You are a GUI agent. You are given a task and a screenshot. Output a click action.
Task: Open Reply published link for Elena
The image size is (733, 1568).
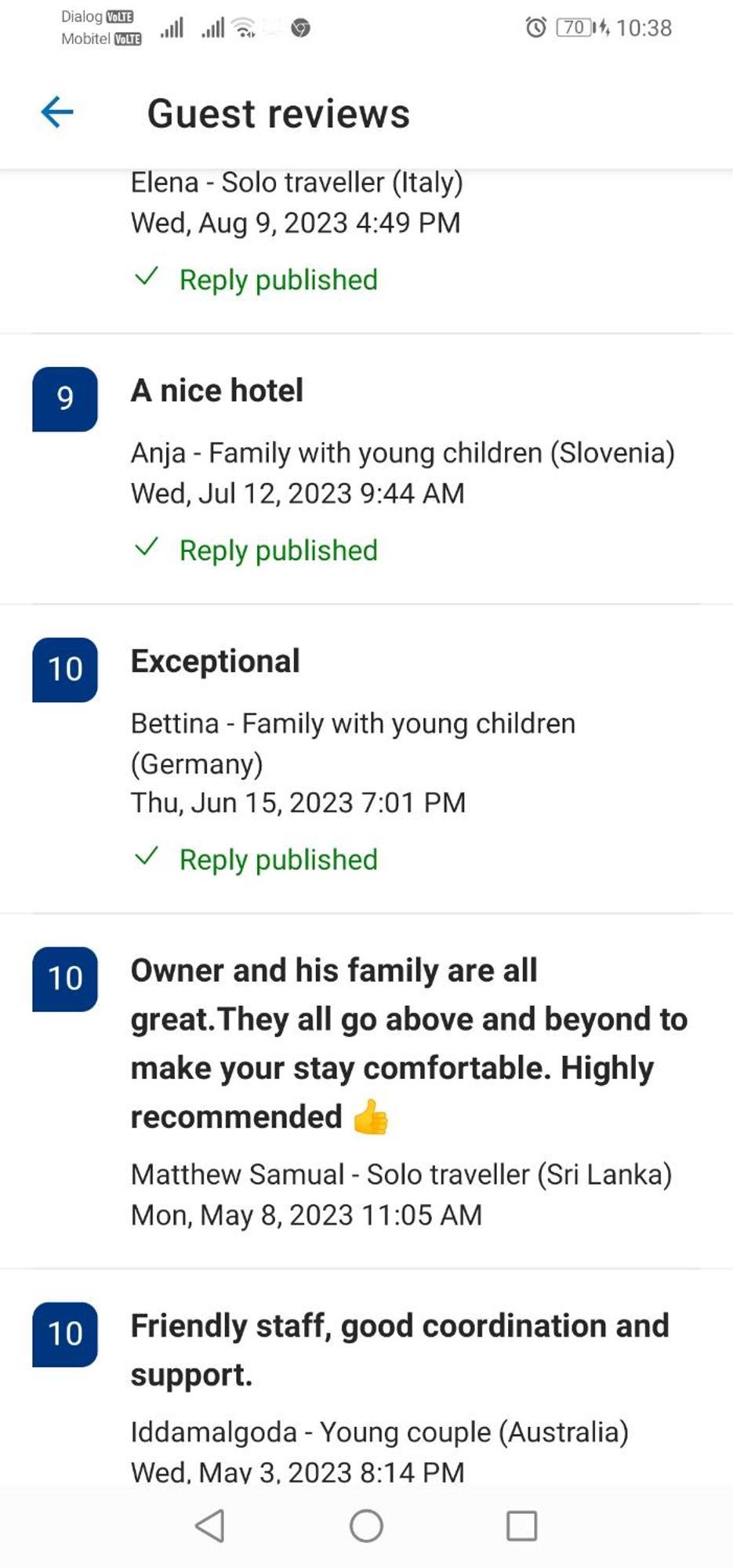pyautogui.click(x=278, y=280)
